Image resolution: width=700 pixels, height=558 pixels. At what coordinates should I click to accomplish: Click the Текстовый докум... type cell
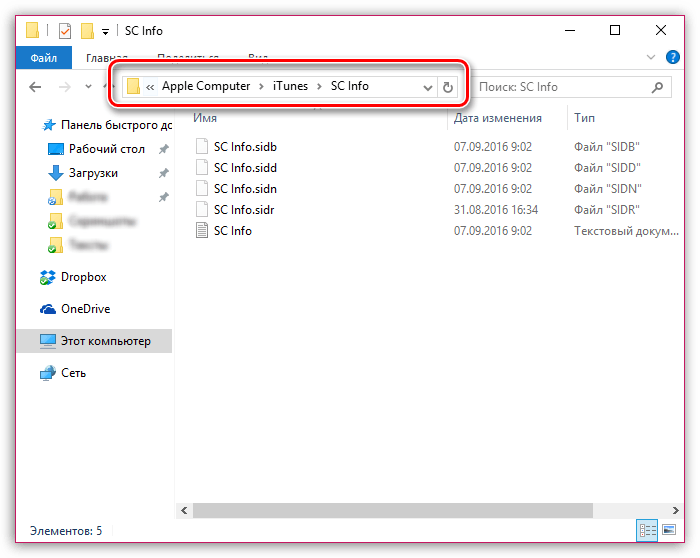[x=626, y=231]
